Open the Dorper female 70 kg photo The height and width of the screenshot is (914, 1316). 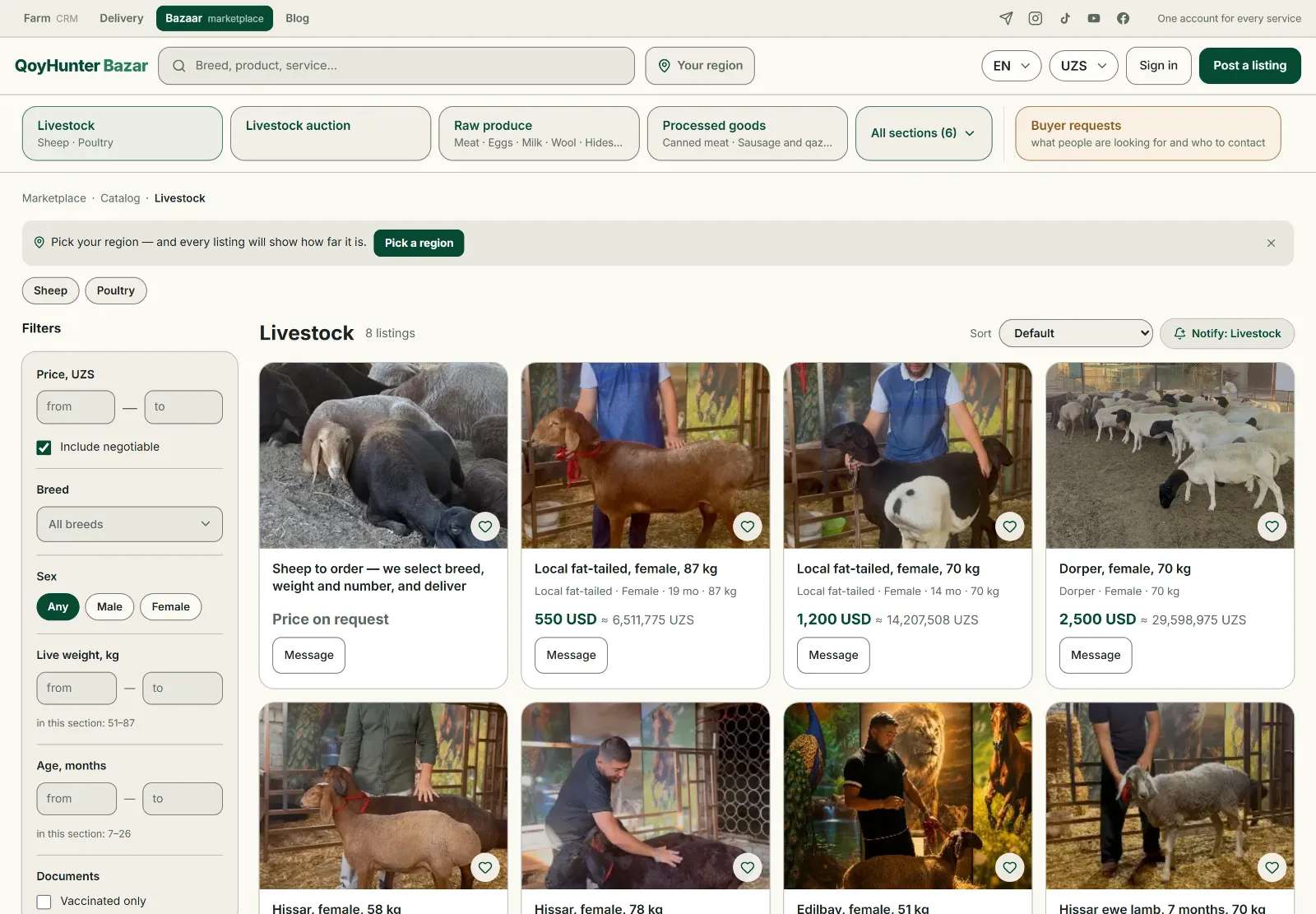coord(1170,456)
